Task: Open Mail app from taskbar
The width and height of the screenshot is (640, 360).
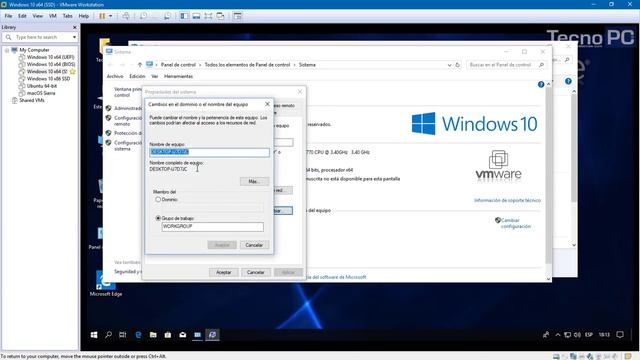Action: (183, 335)
